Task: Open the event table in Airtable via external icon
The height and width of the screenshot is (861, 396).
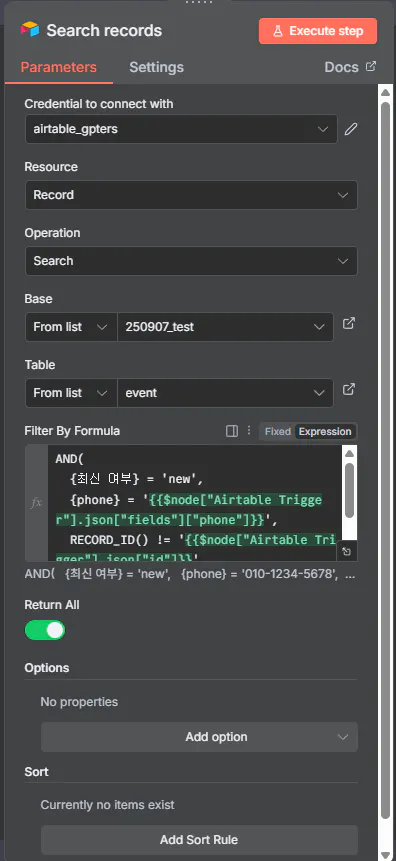Action: coord(348,389)
